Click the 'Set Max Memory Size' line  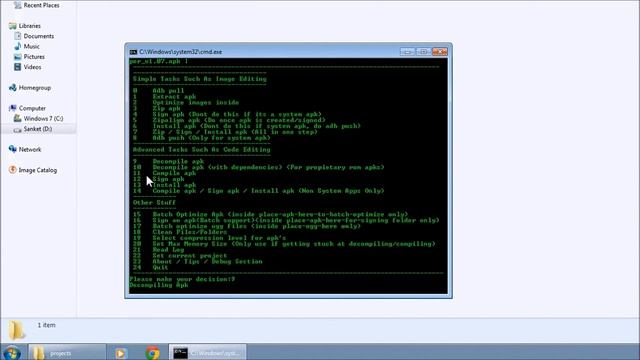[284, 244]
